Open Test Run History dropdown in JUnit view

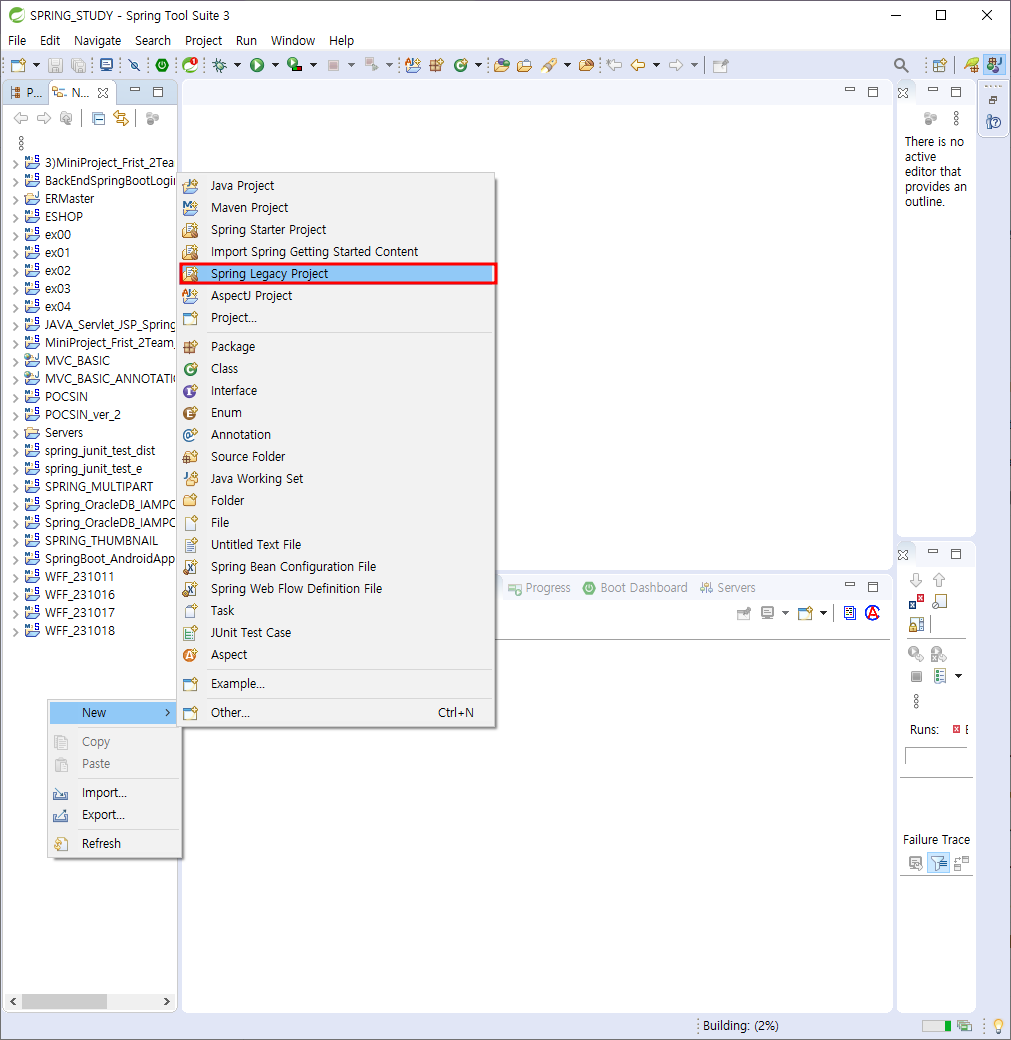(959, 676)
